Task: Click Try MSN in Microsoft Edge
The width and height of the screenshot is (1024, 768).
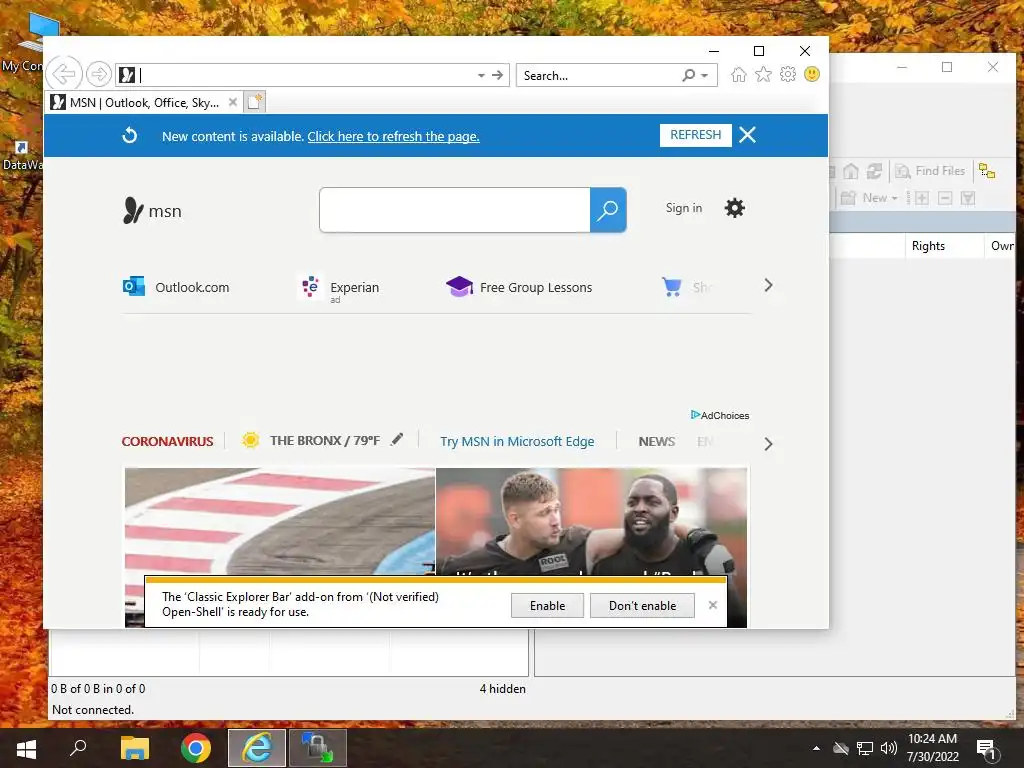Action: [x=517, y=441]
